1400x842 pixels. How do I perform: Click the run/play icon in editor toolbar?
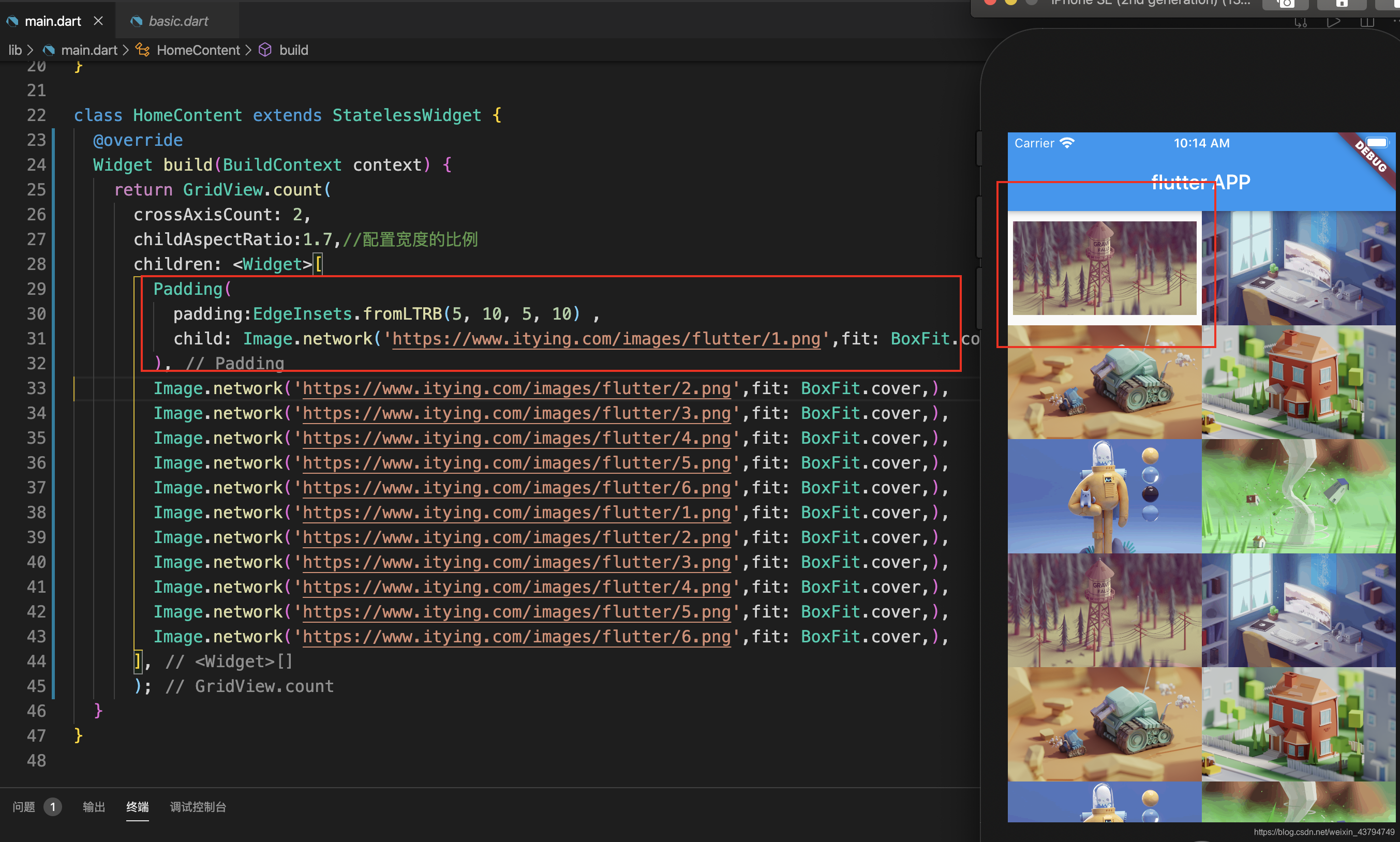1333,23
